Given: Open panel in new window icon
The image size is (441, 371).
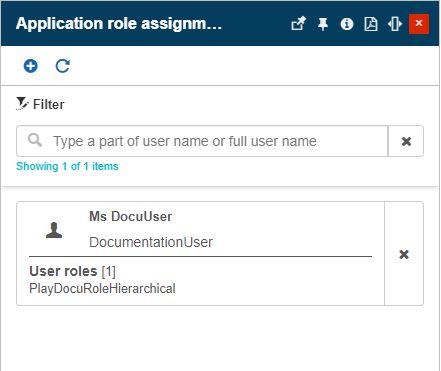Looking at the screenshot, I should pos(298,24).
